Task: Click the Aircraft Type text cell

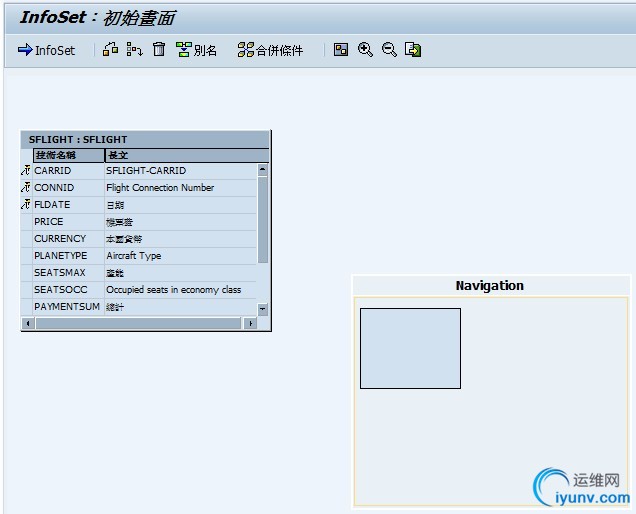Action: [x=180, y=256]
